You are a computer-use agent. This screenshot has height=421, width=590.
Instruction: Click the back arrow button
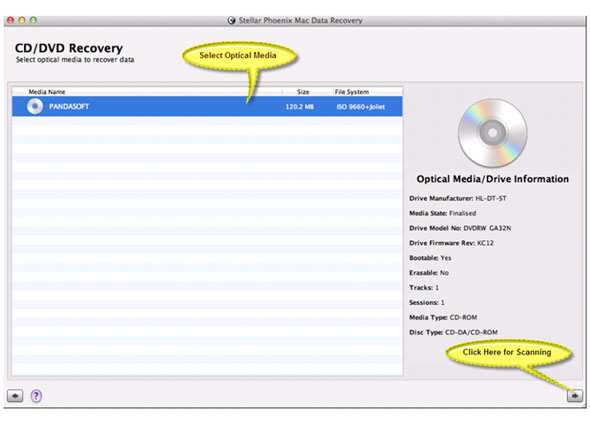(x=15, y=396)
